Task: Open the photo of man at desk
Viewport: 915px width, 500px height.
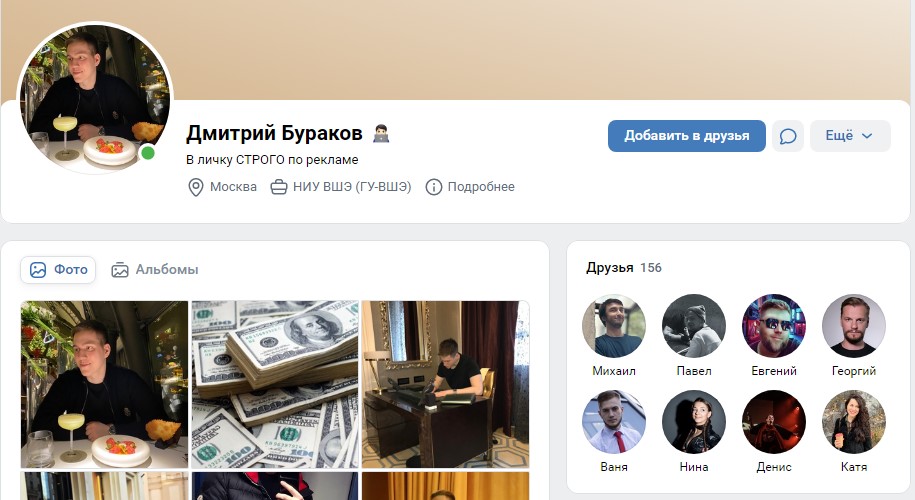Action: click(x=445, y=384)
